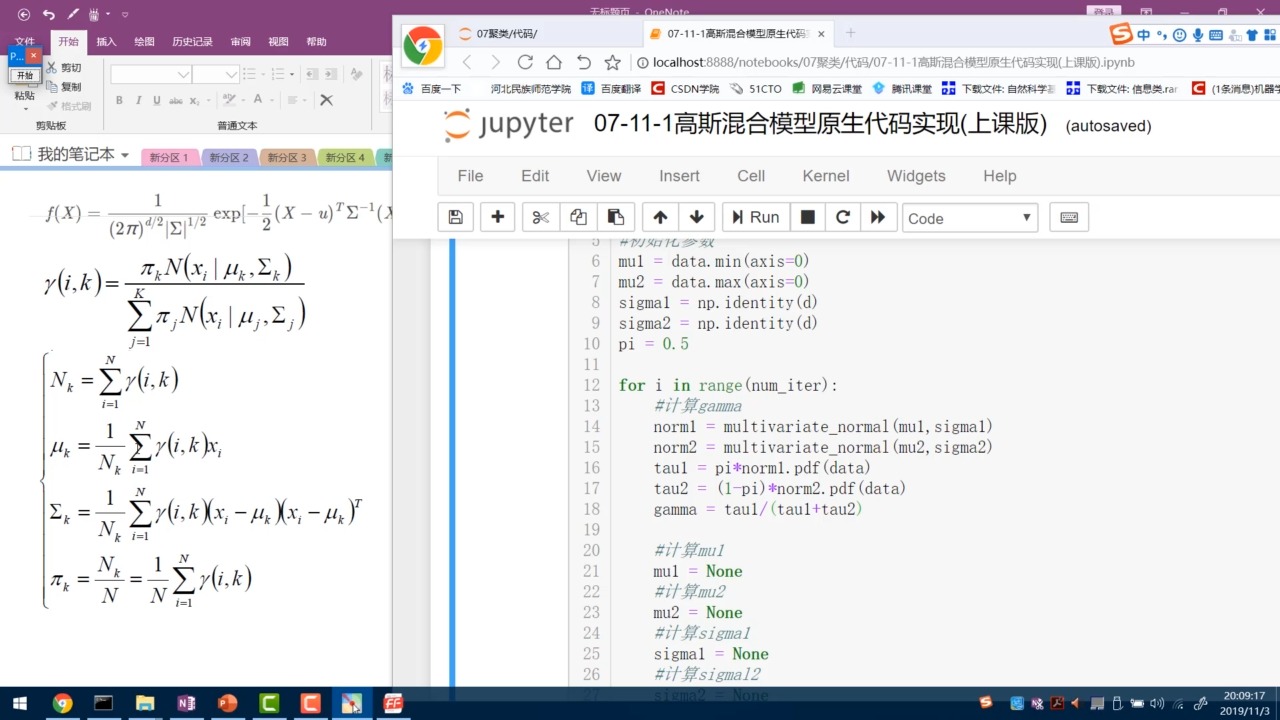Toggle Italic formatting in OneNote
1280x720 pixels.
point(138,100)
